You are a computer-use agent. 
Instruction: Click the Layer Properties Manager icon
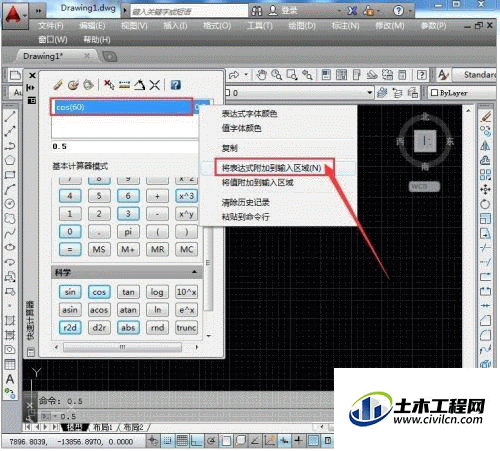(382, 93)
